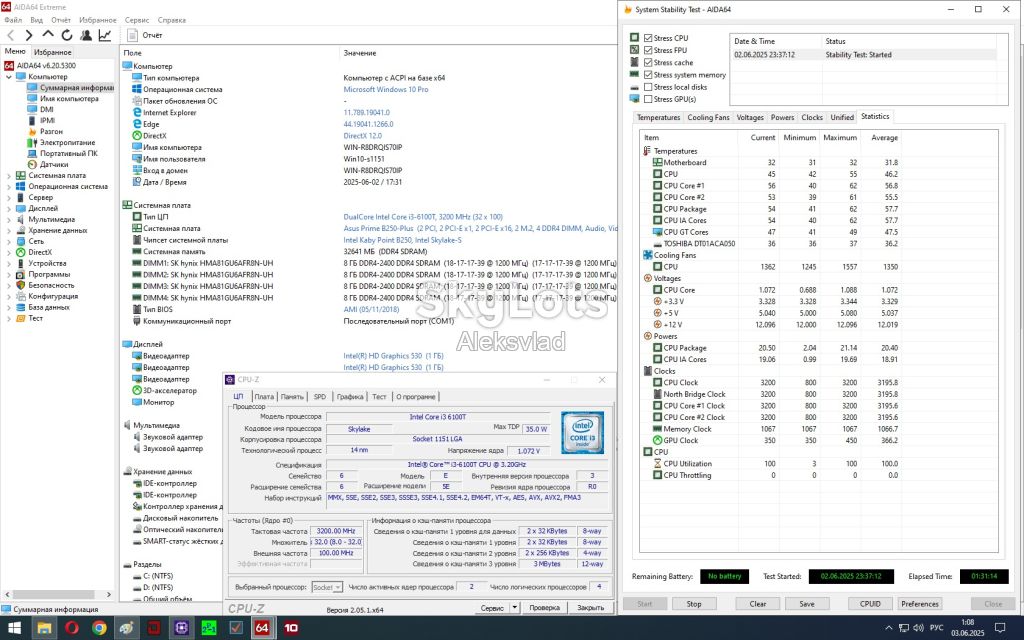
Task: Expand Хранение данных tree node
Action: [8, 231]
